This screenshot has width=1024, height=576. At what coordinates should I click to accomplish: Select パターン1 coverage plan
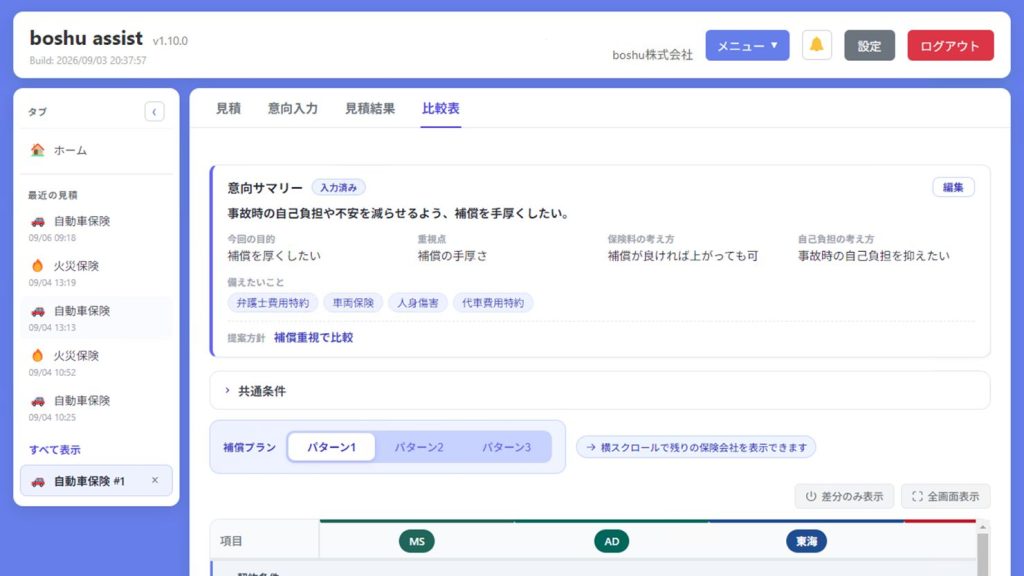[332, 447]
